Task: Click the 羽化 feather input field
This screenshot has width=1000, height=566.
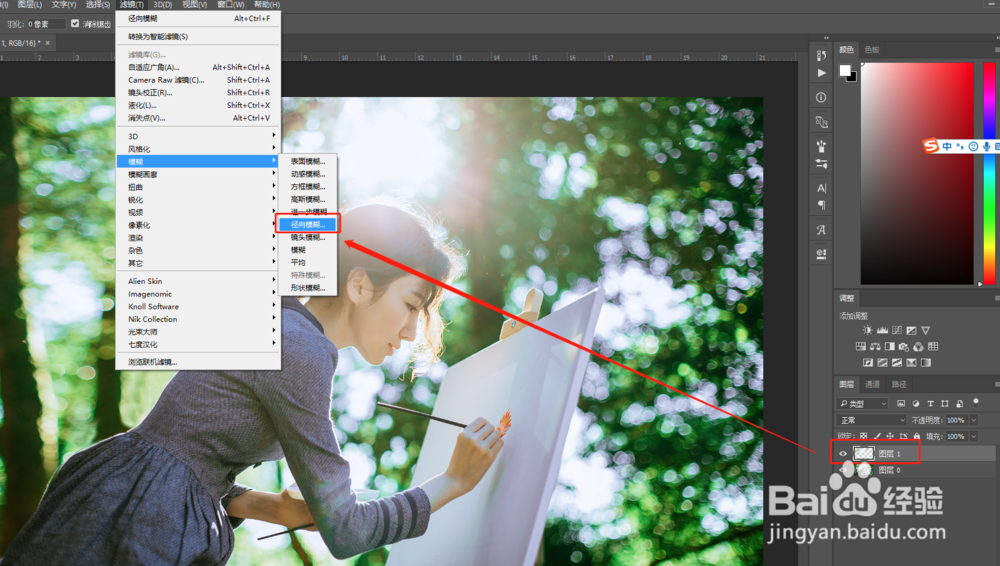Action: coord(46,24)
